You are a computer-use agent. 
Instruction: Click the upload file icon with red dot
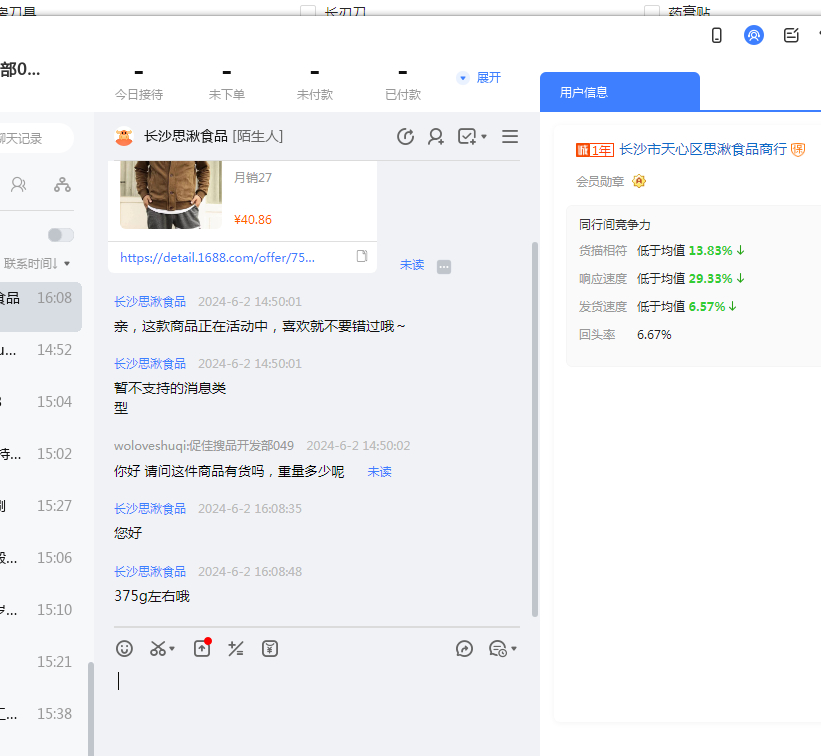click(202, 648)
